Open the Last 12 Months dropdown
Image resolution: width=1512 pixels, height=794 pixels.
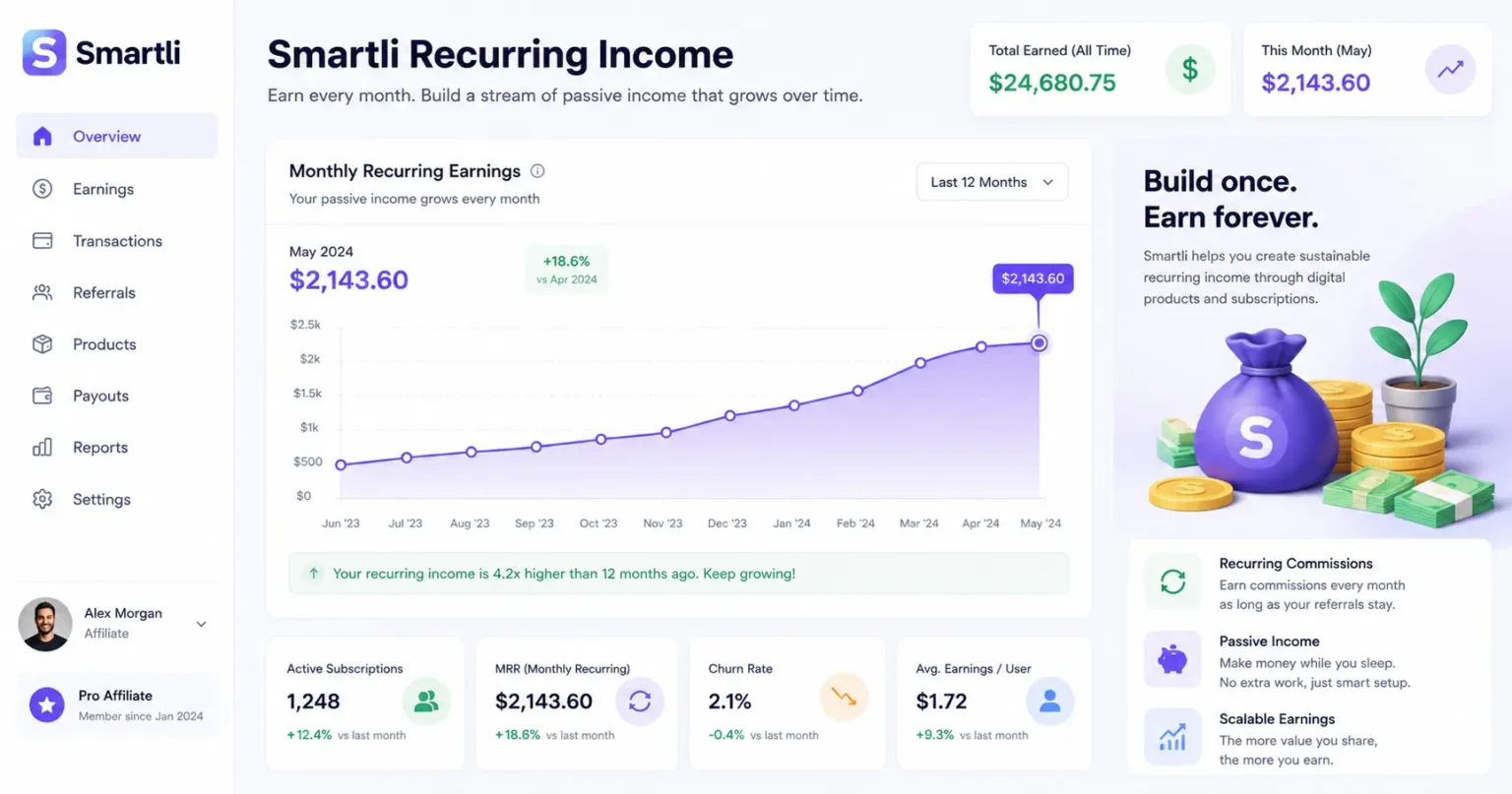pos(992,182)
